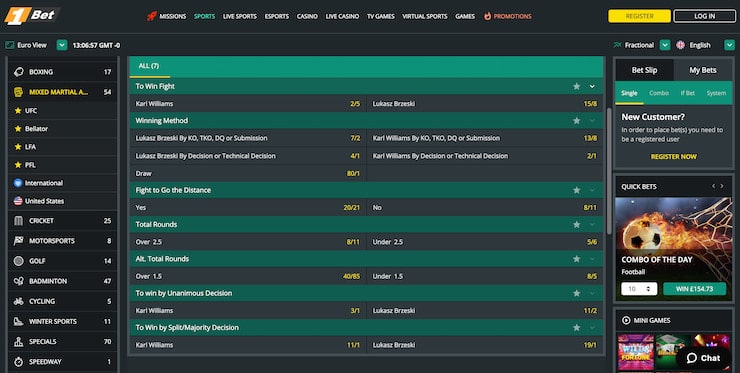Click the International globe icon
Viewport: 740px width, 373px height.
coord(18,183)
